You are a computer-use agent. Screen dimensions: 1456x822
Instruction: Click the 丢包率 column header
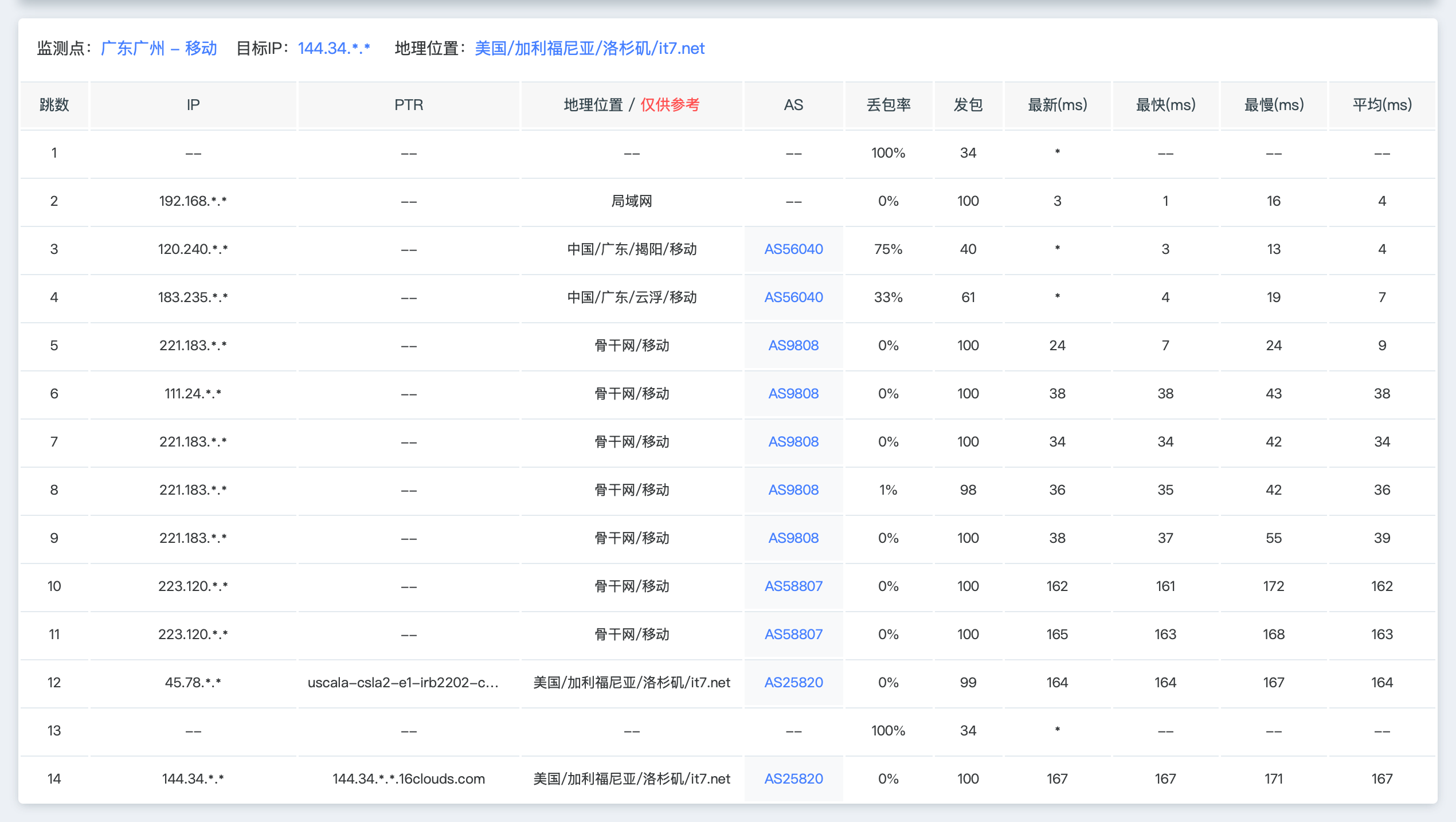tap(889, 105)
